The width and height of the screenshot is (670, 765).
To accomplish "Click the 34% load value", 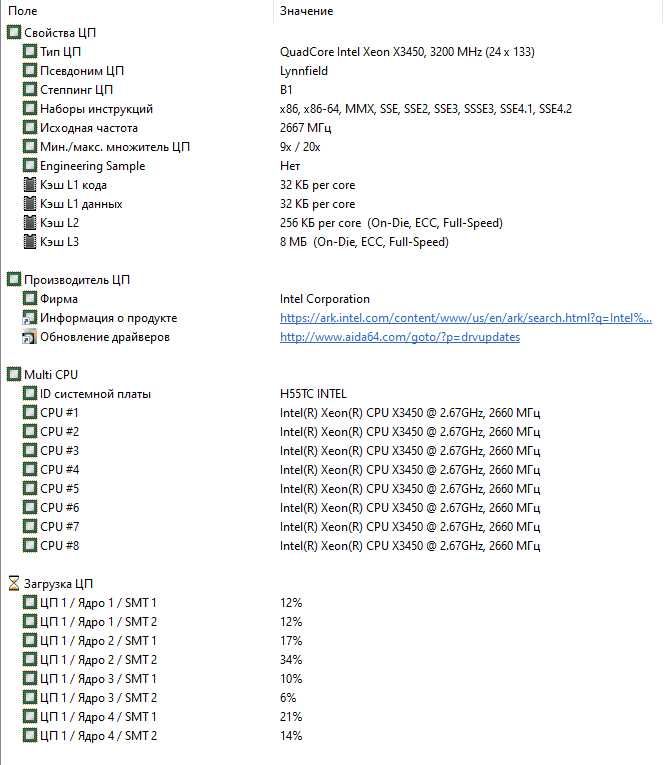I will (291, 660).
